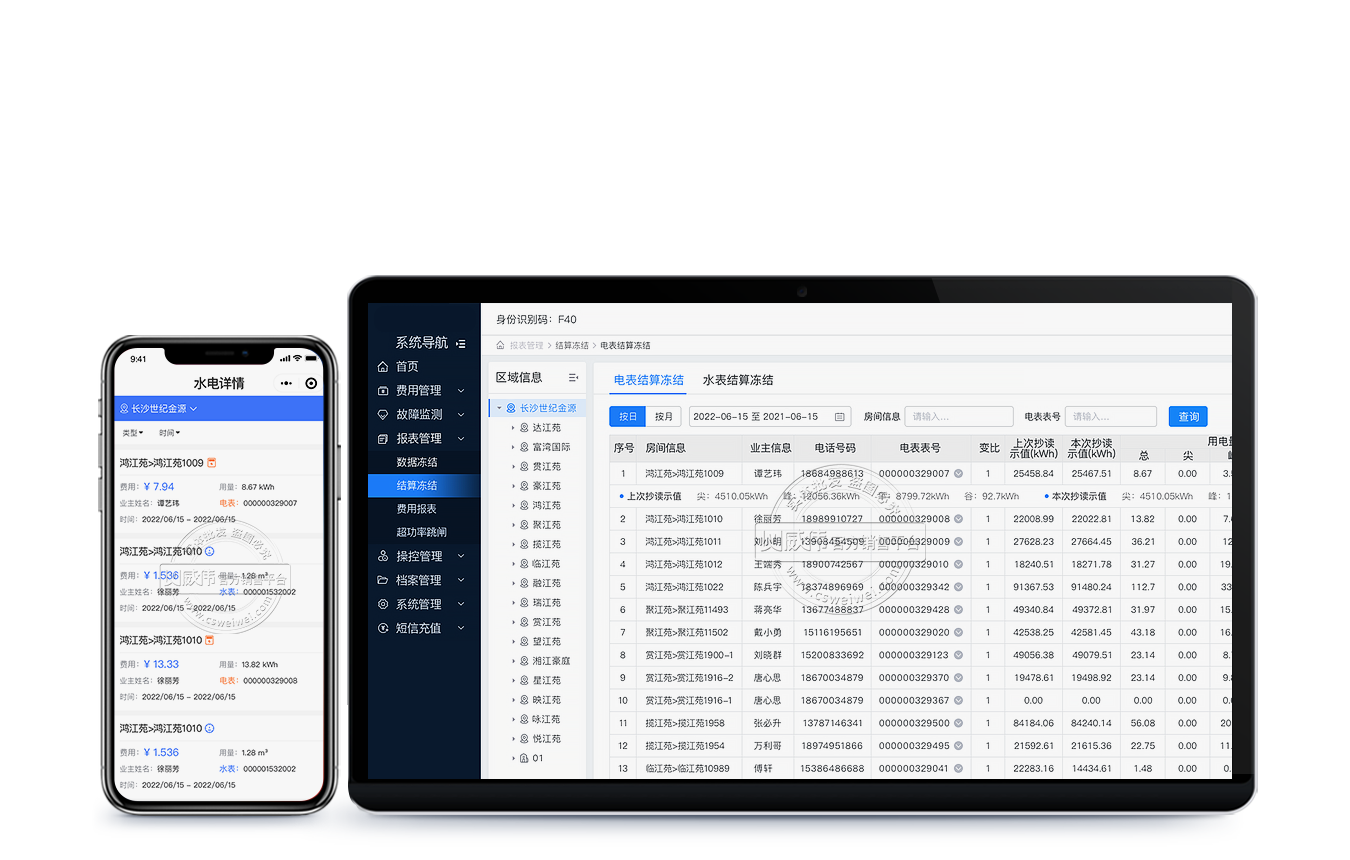1350x860 pixels.
Task: Expand the 故障监测 sidebar menu
Action: point(421,414)
